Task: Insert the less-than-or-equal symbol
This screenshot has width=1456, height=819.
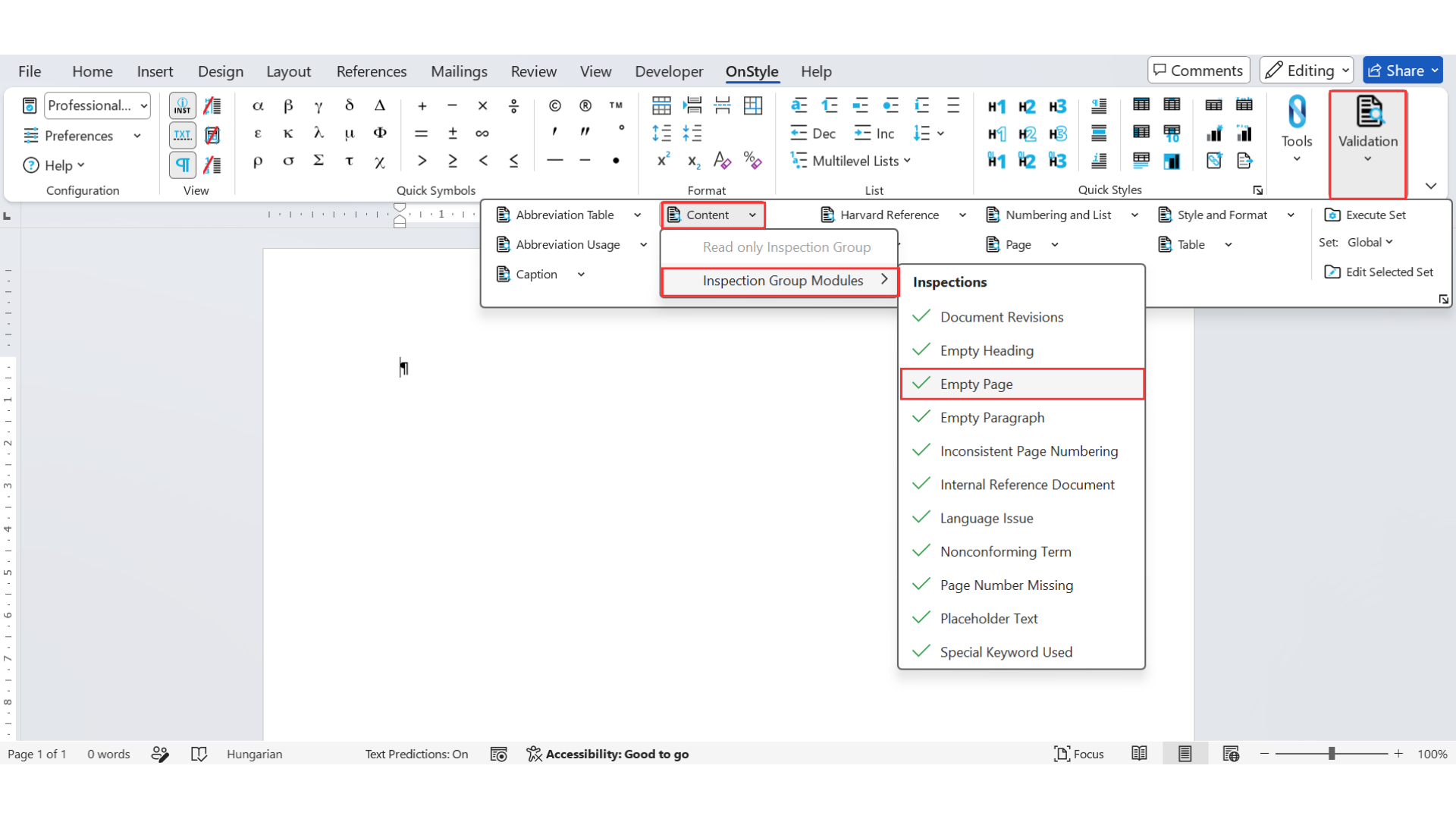Action: pos(513,161)
